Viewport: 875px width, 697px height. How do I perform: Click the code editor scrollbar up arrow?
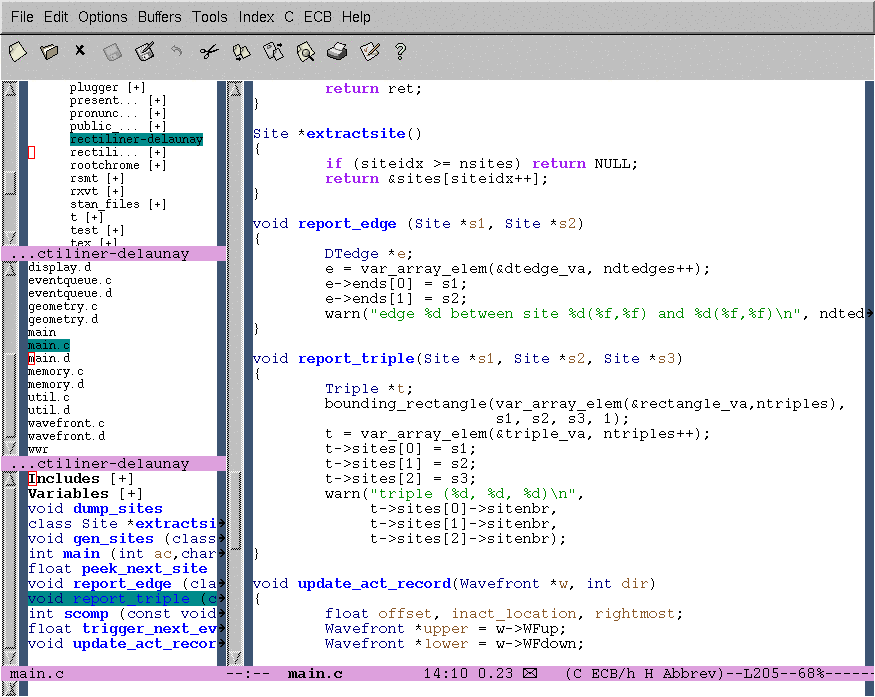coord(236,90)
